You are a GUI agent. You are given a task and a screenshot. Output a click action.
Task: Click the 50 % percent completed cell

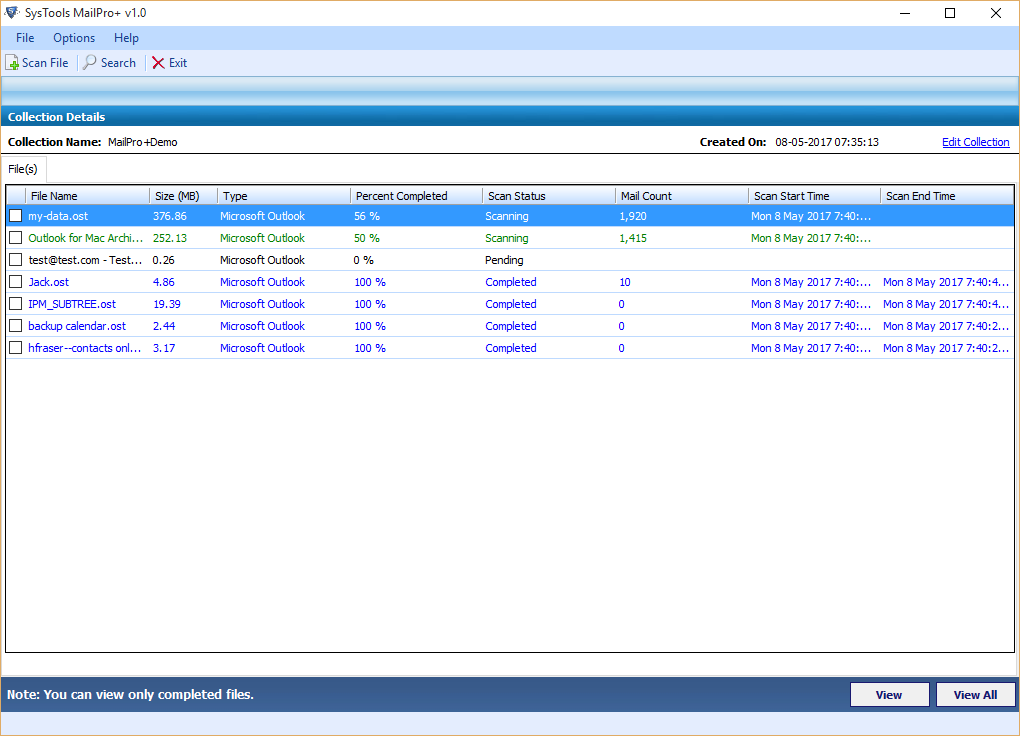(x=367, y=238)
